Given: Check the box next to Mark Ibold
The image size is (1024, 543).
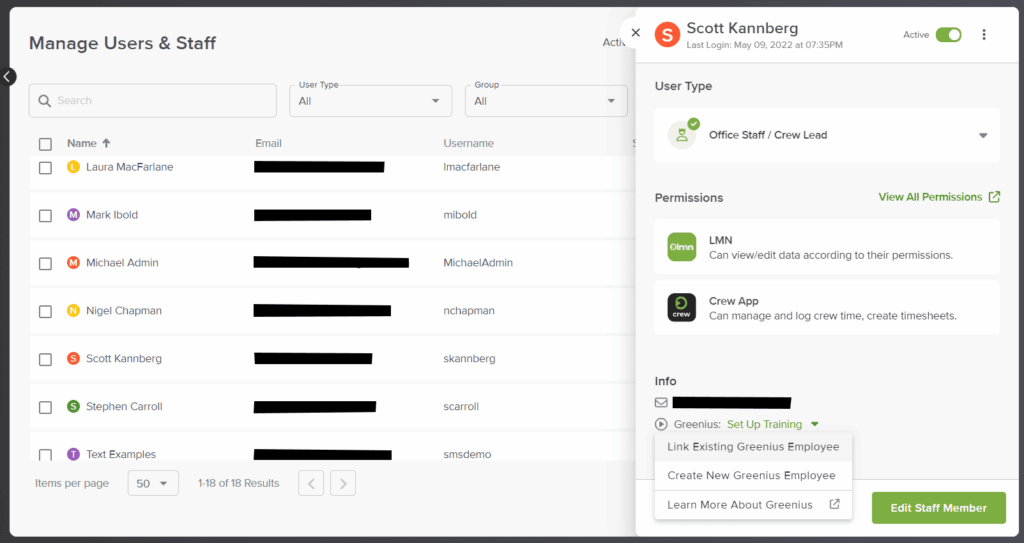Looking at the screenshot, I should coord(45,215).
